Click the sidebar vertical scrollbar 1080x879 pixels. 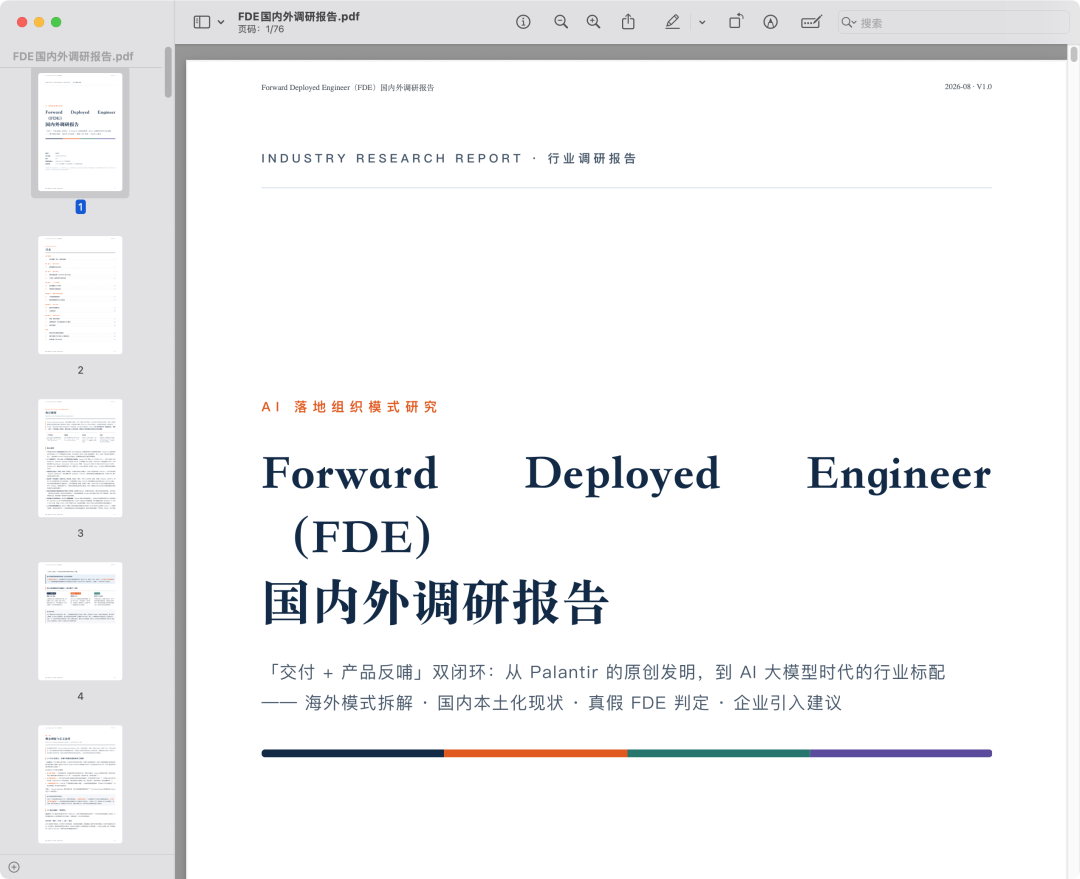(168, 72)
